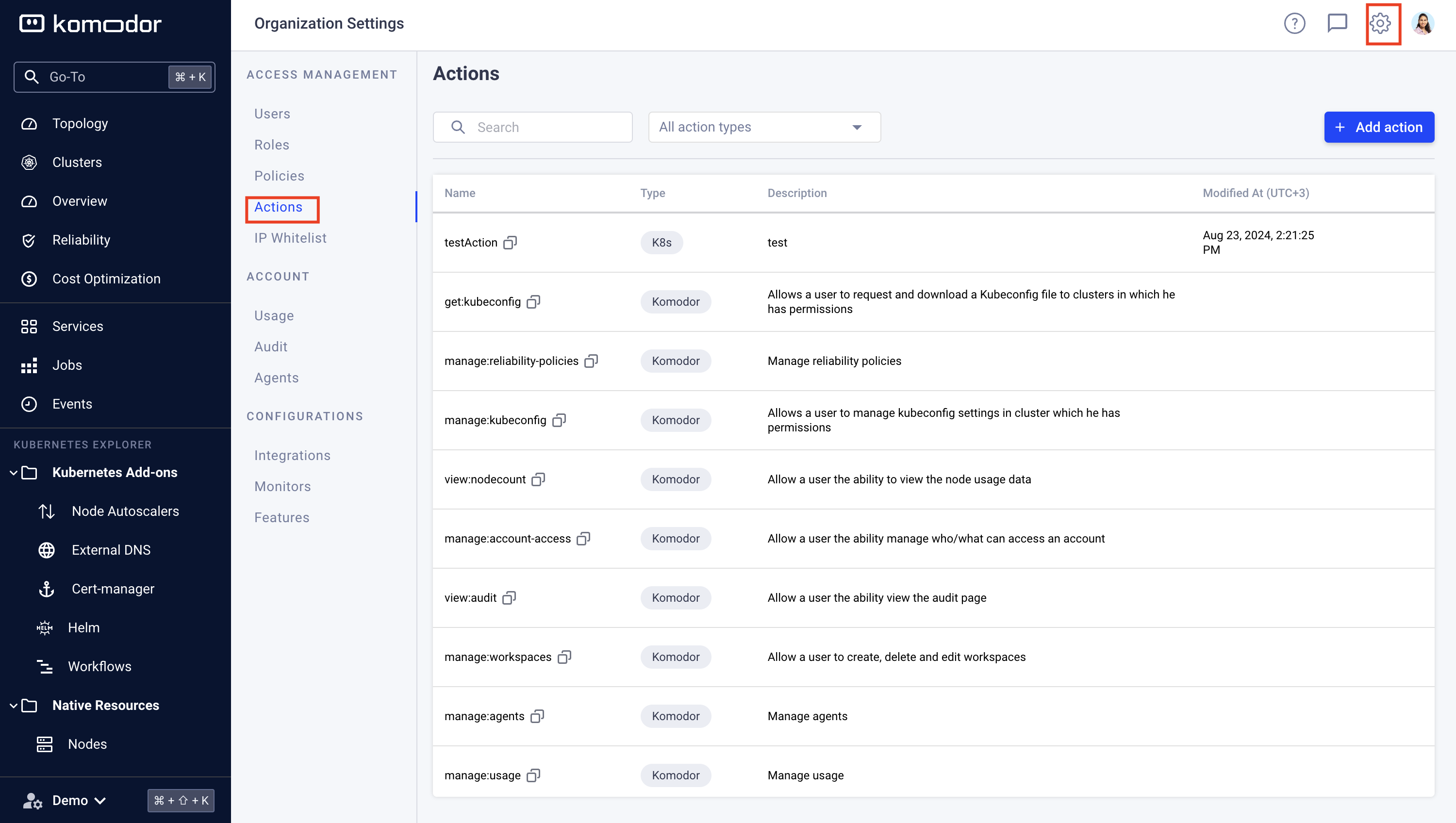Copy the get:kubeconfig action name

(533, 302)
